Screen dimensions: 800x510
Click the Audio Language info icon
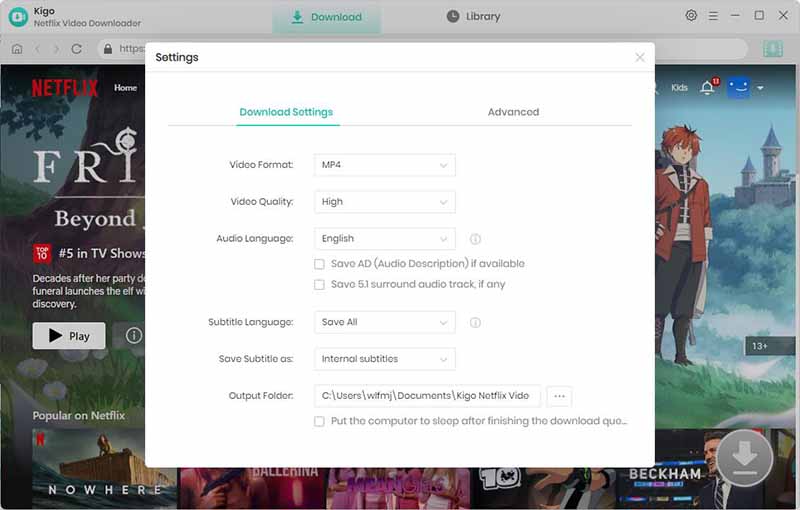(x=475, y=239)
